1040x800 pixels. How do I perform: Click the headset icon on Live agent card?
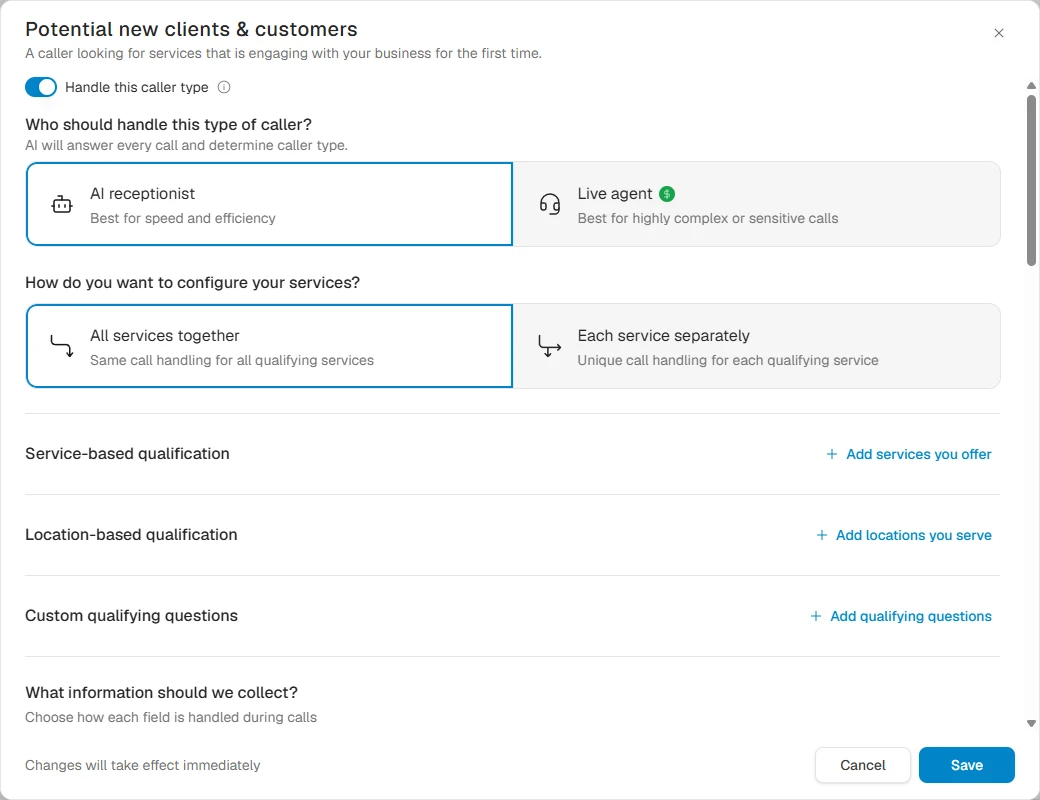coord(550,204)
